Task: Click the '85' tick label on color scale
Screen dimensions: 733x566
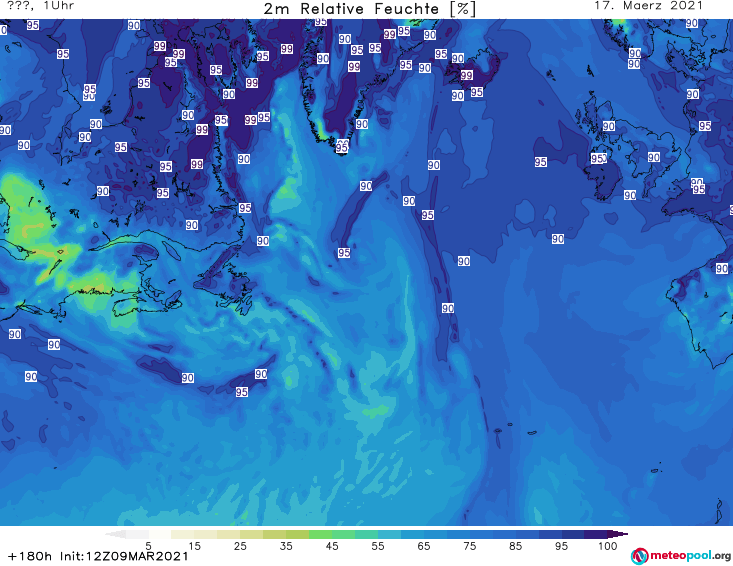Action: [516, 545]
